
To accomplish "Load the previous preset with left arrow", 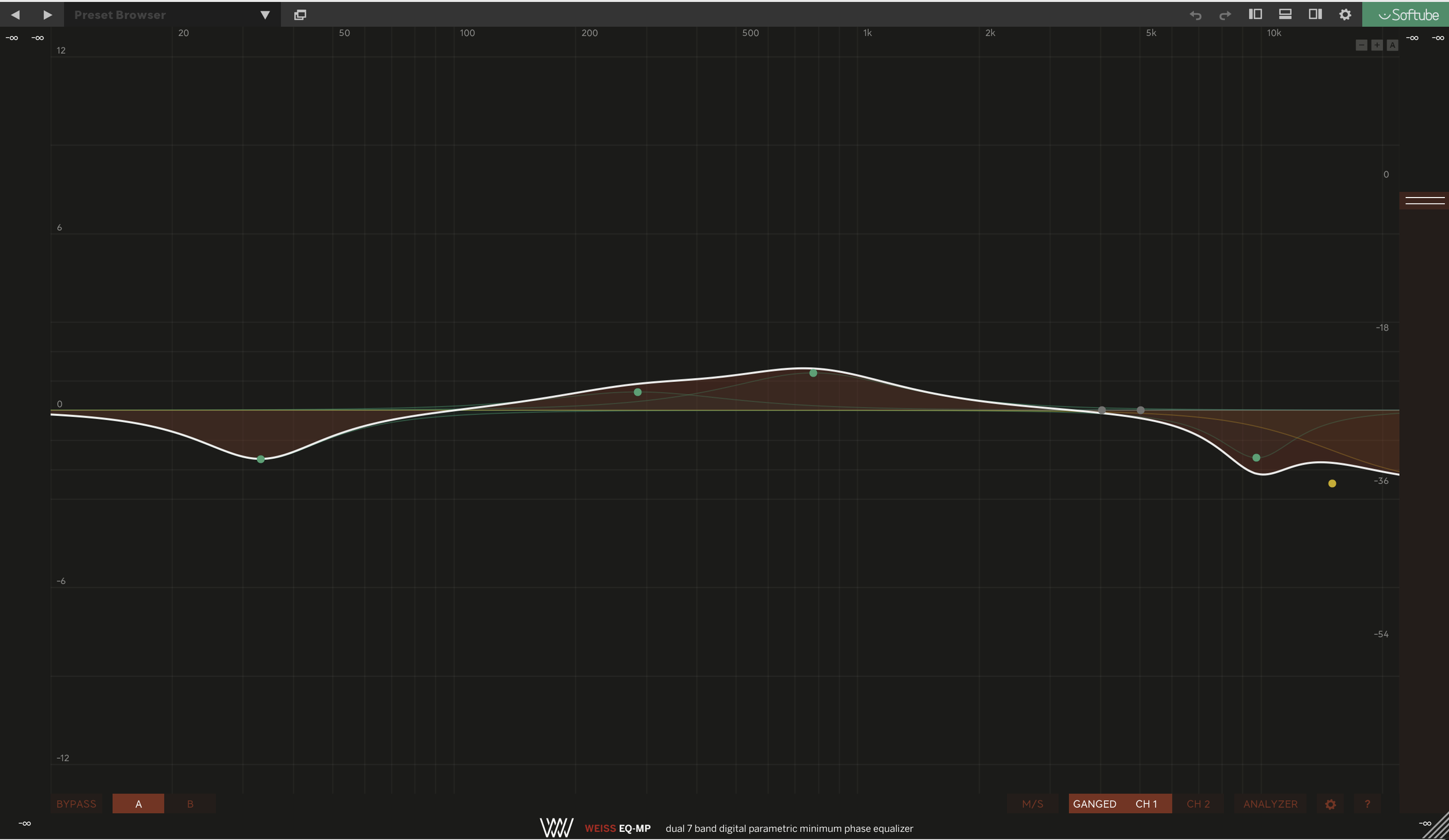I will 16,15.
